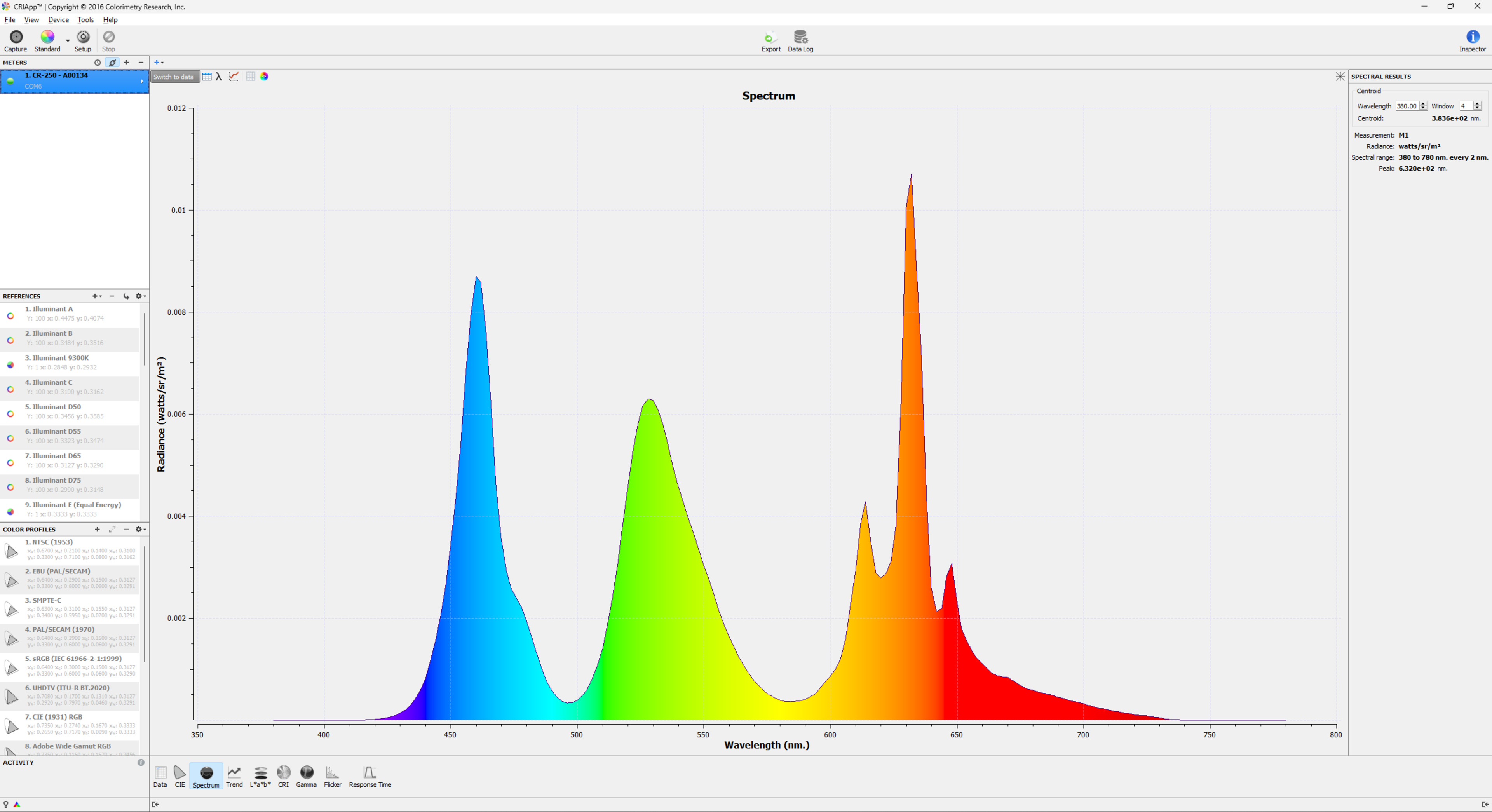Screen dimensions: 1492x812
Task: Open the Flicker analysis icon
Action: [332, 773]
